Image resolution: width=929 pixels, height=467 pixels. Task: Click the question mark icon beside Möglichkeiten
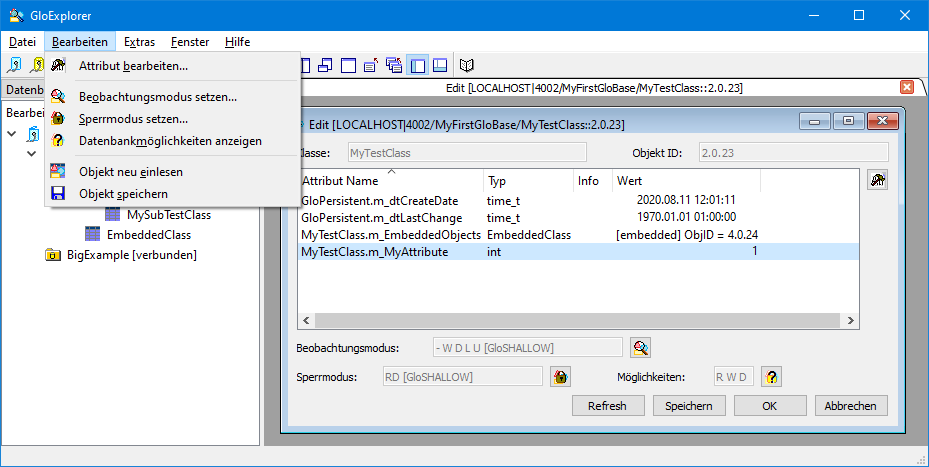[771, 376]
